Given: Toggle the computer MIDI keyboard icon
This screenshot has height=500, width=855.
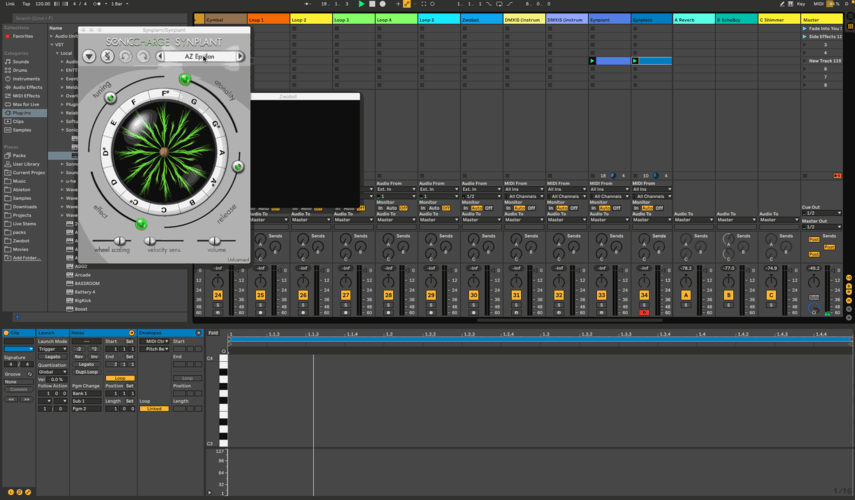Looking at the screenshot, I should tap(791, 4).
